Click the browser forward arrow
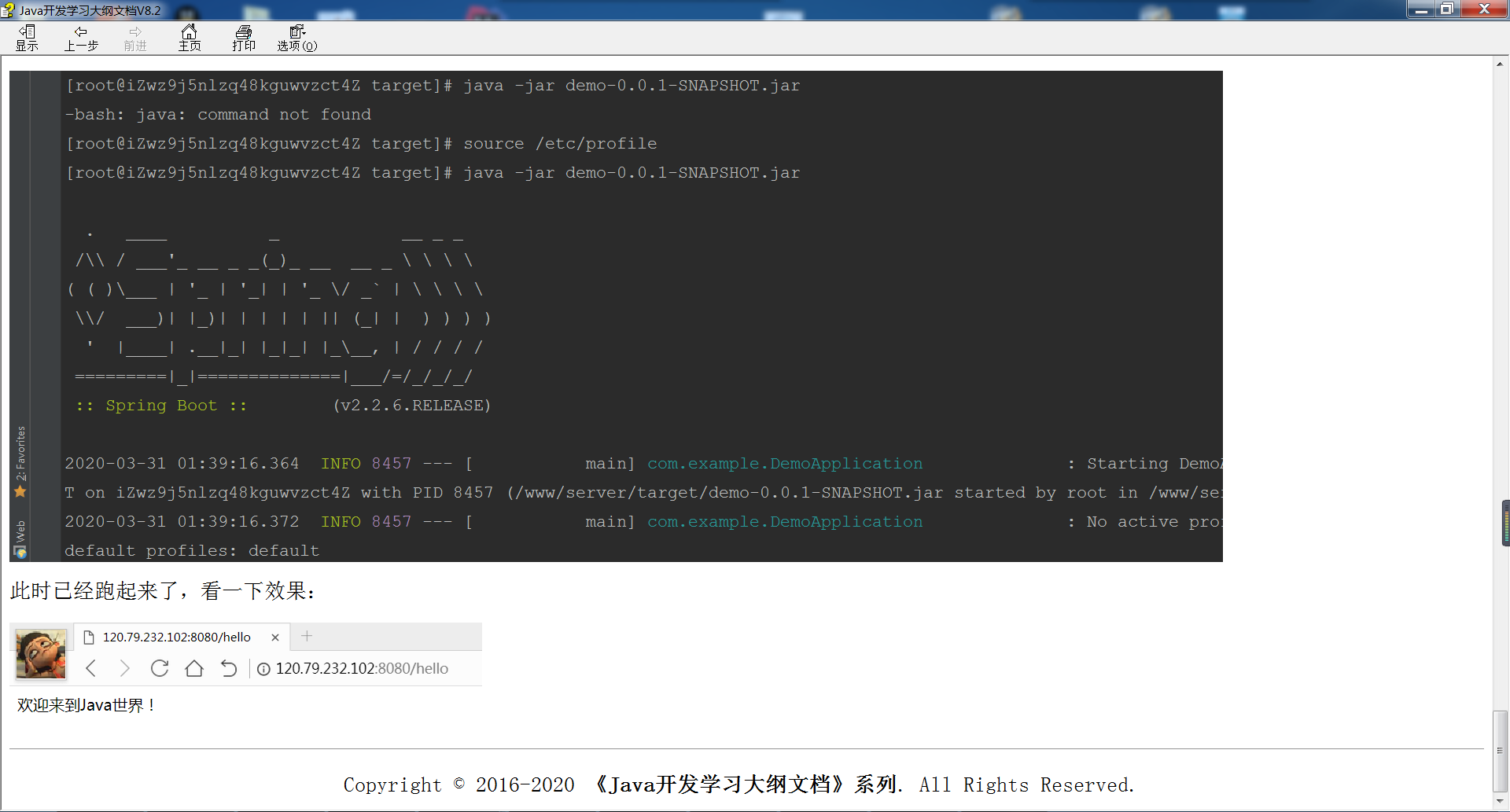 124,668
